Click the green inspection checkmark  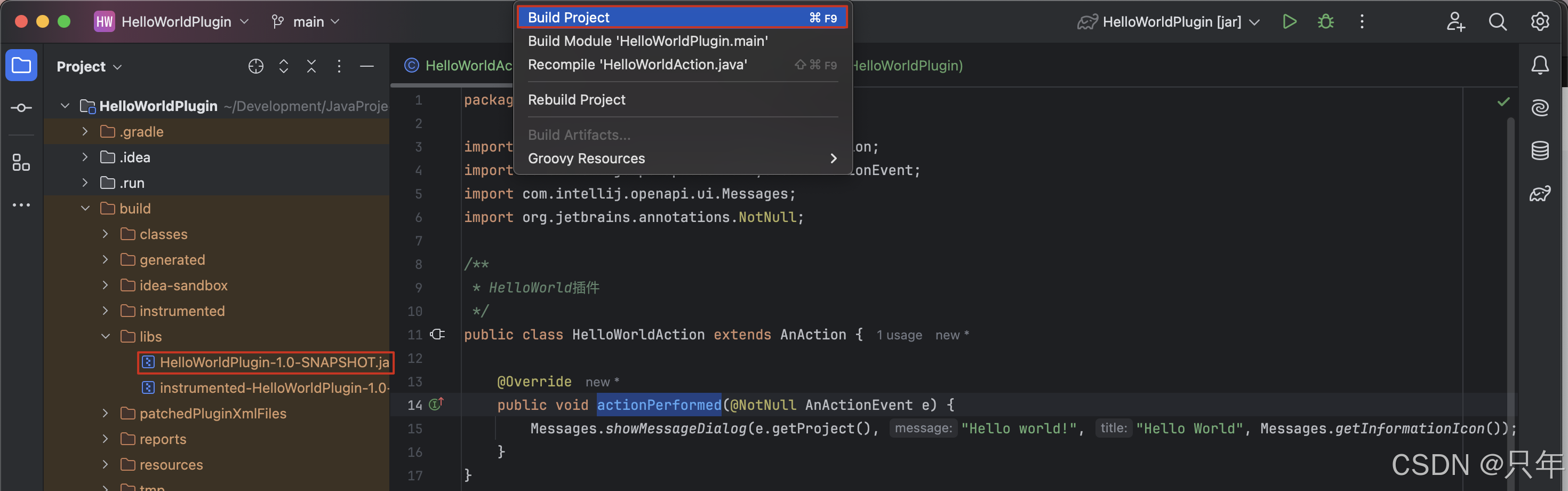[1503, 102]
